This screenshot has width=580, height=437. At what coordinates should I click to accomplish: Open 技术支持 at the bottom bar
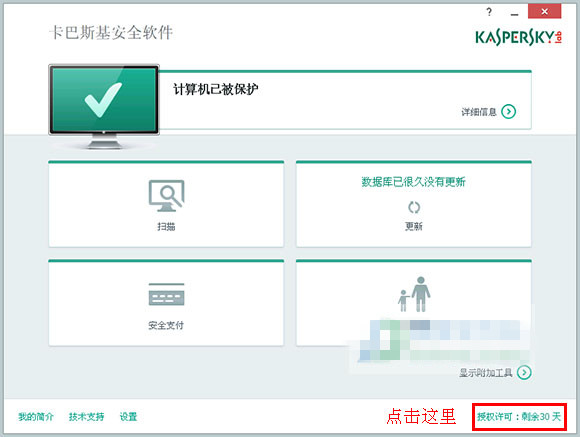(x=86, y=417)
